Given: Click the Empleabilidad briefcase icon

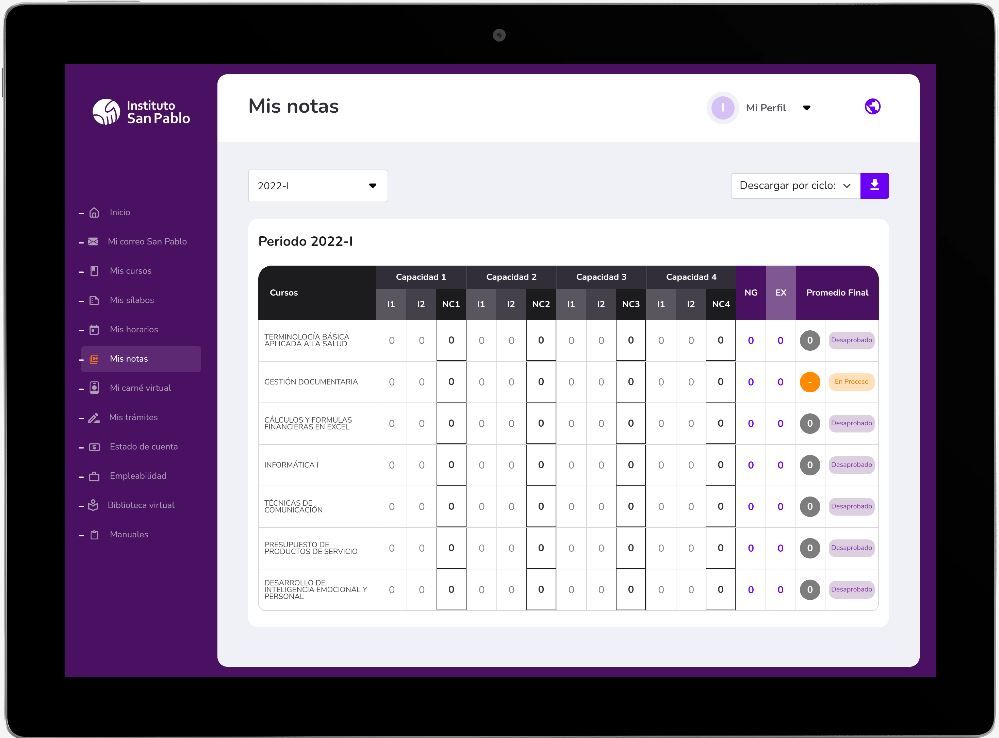Looking at the screenshot, I should click(x=94, y=476).
